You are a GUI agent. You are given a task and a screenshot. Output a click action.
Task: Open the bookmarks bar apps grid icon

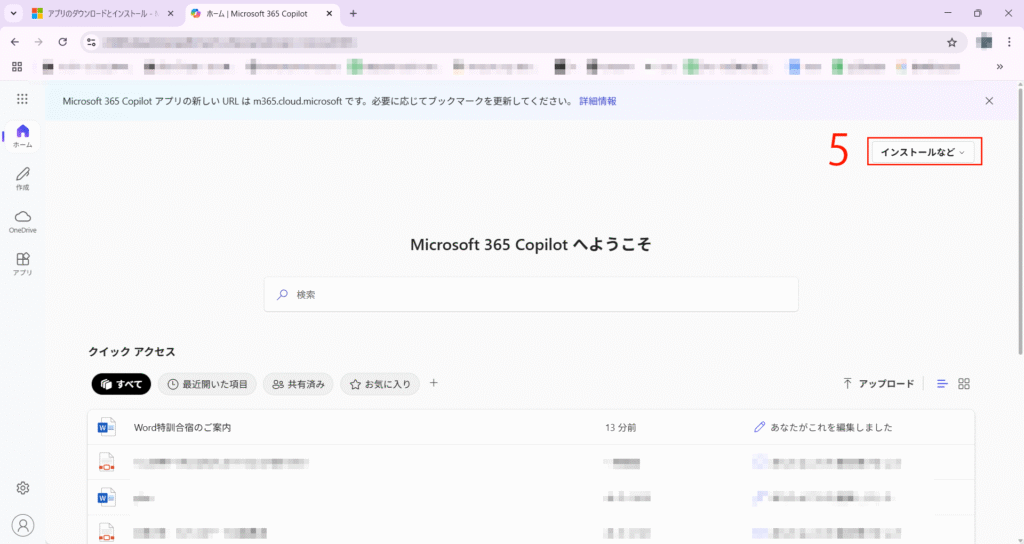[x=17, y=67]
